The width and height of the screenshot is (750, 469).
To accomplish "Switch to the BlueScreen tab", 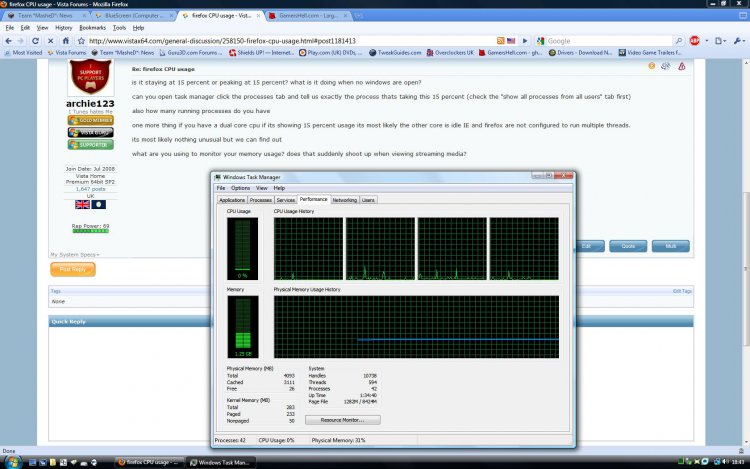I will (134, 16).
